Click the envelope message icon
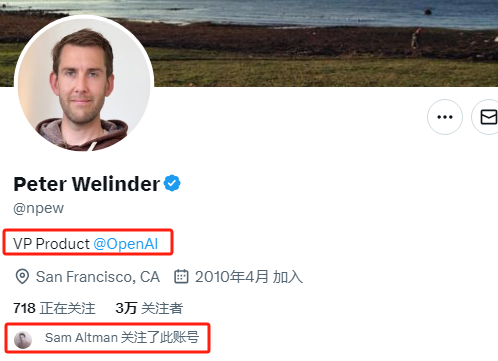498x361 pixels. pos(487,117)
